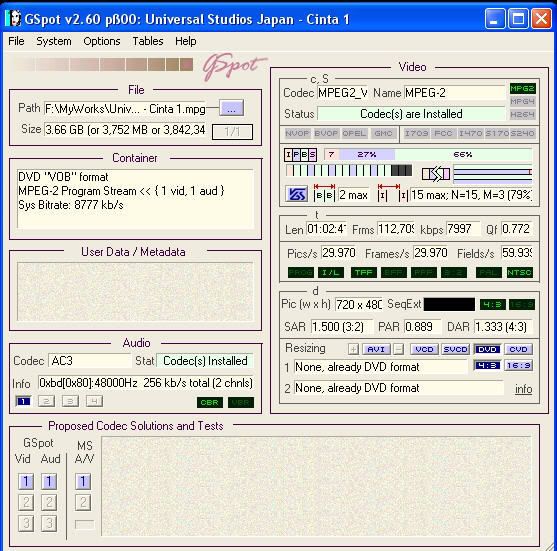Click the VBR audio indicator
The image size is (557, 551).
pos(241,403)
